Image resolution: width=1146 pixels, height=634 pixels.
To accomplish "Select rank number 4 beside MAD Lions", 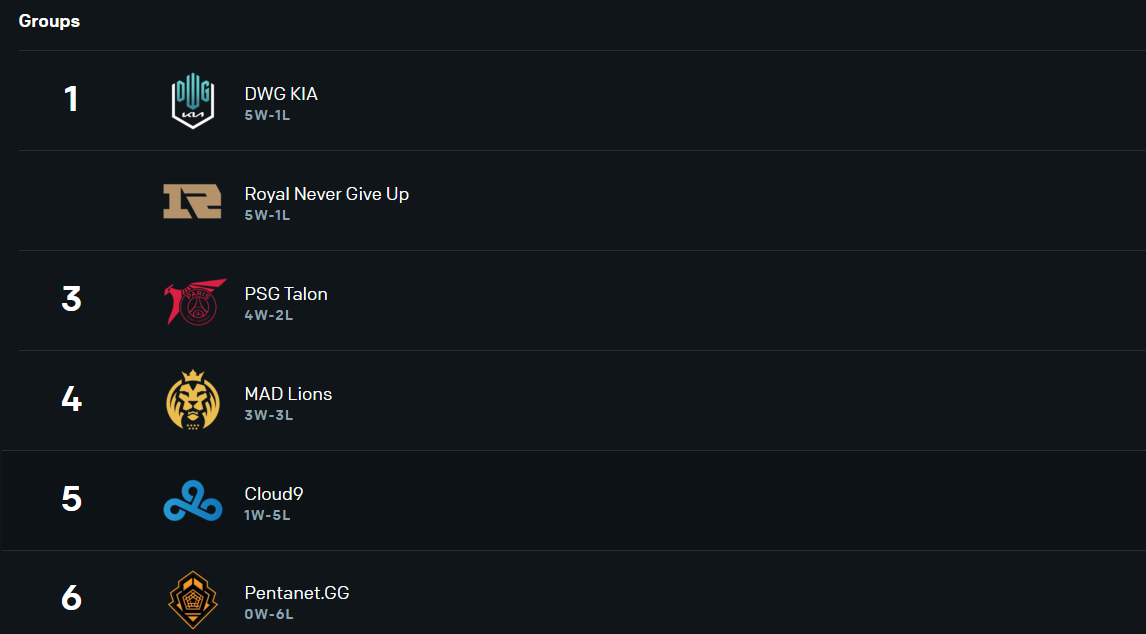I will coord(71,400).
